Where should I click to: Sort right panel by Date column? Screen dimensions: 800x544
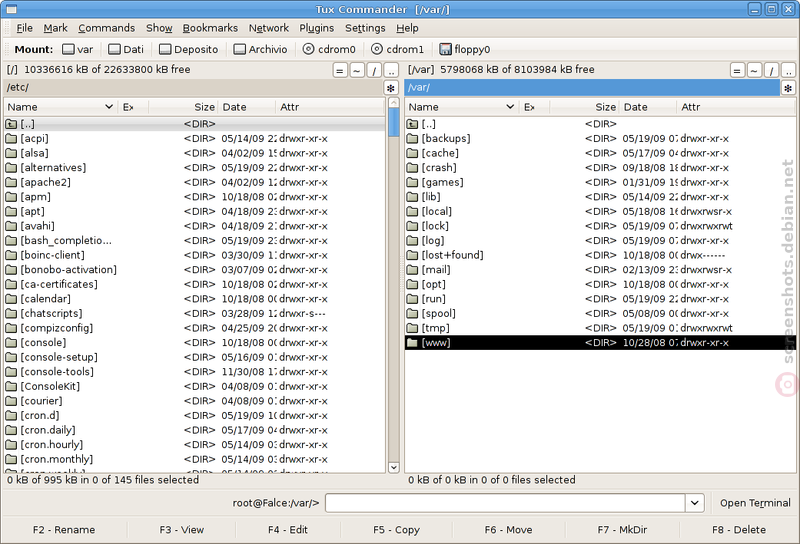[x=648, y=107]
